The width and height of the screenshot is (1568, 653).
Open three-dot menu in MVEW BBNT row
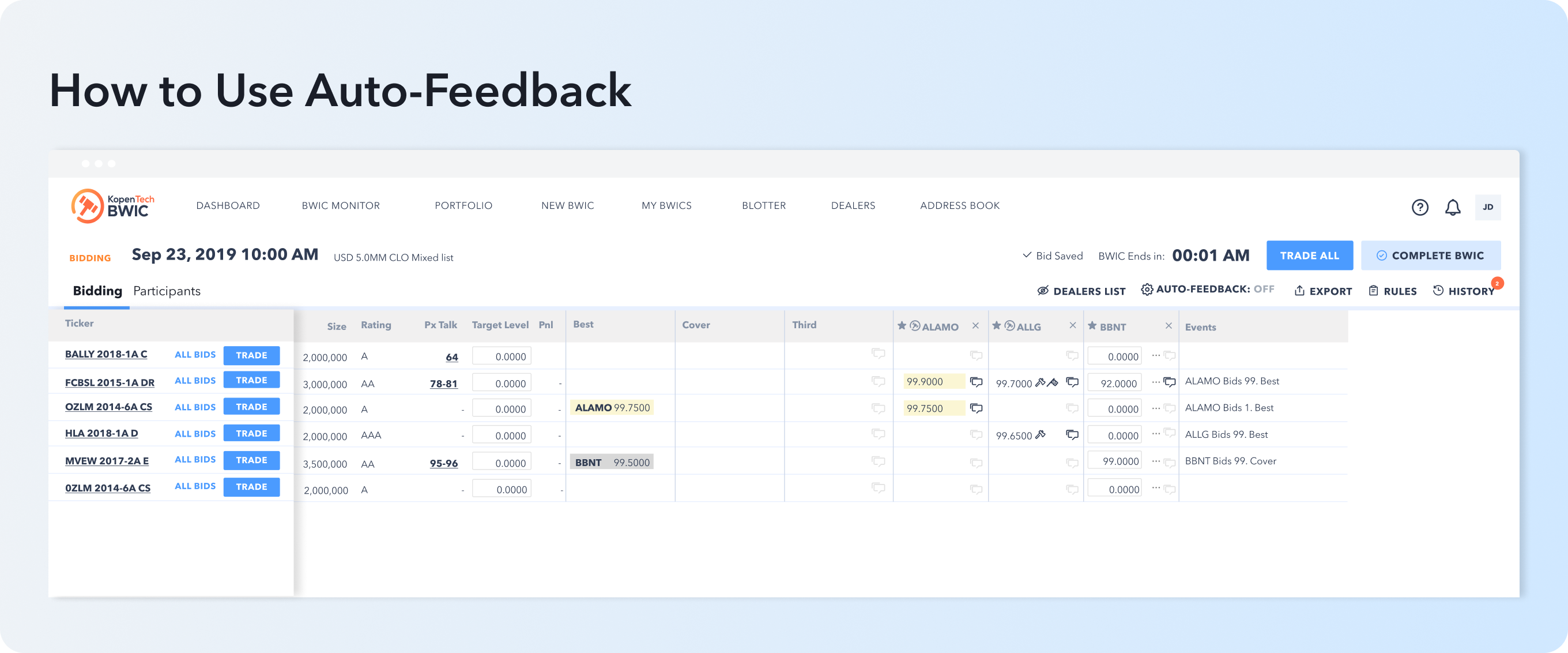coord(1155,461)
